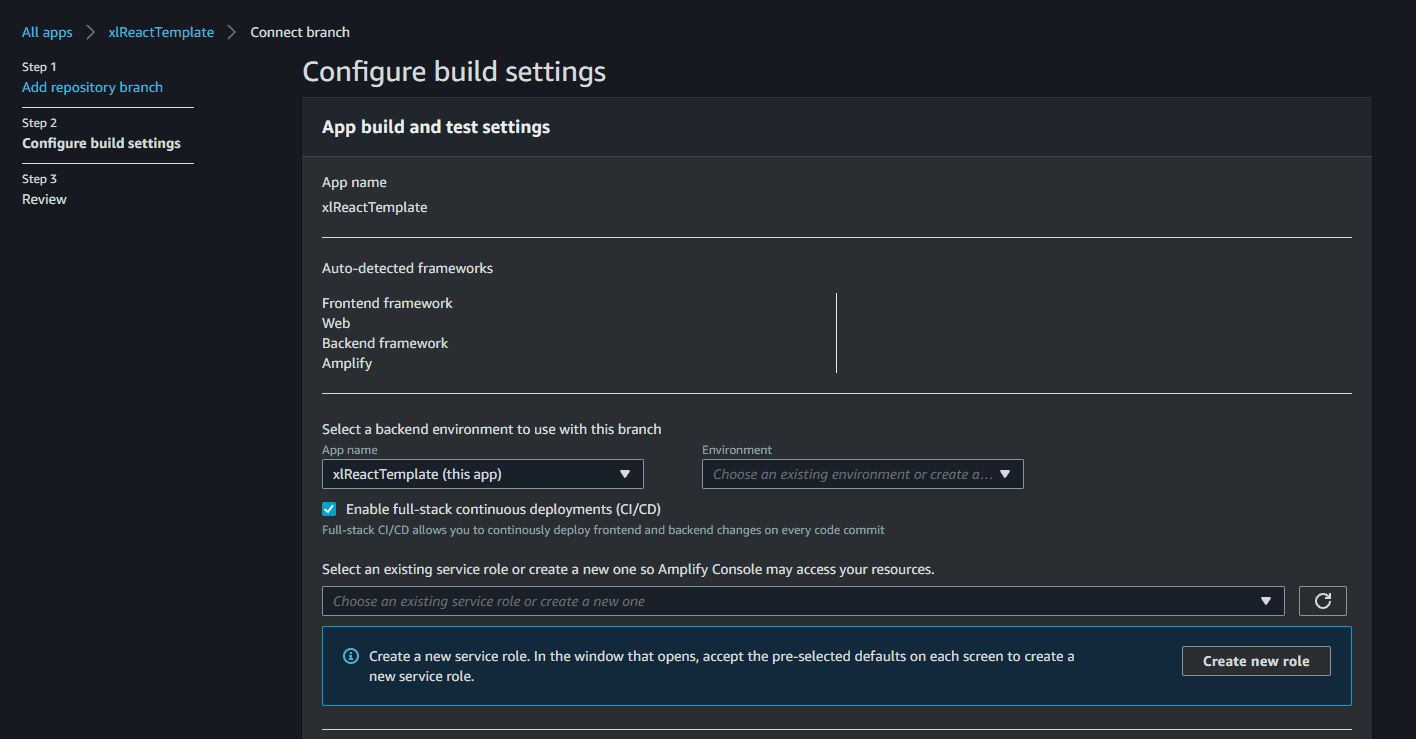Click the Connect branch breadcrumb text
The image size is (1416, 739).
click(299, 31)
